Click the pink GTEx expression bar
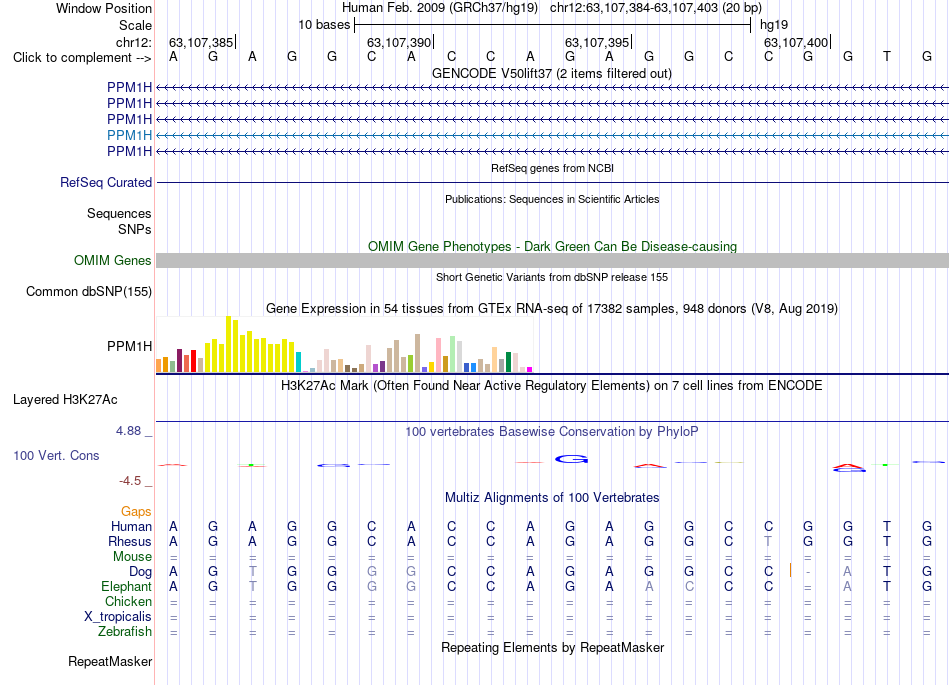The height and width of the screenshot is (685, 950). (x=438, y=356)
